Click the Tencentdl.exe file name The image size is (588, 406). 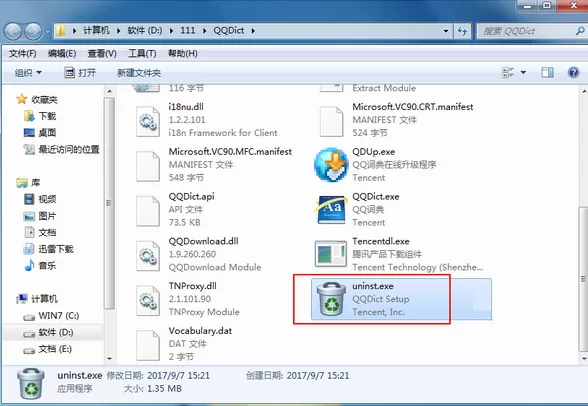click(x=381, y=241)
